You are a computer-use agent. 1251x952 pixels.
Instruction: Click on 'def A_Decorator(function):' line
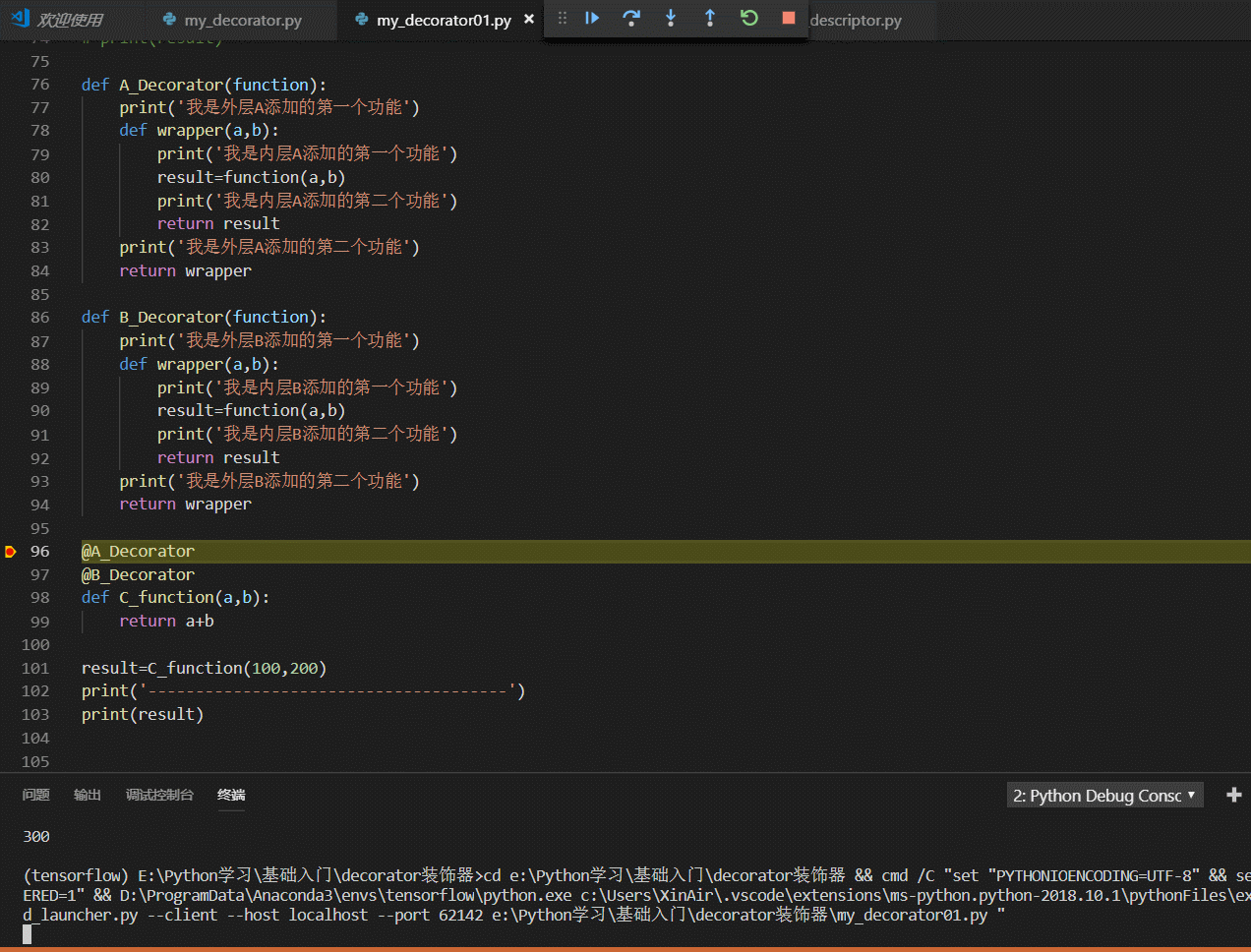[x=204, y=85]
